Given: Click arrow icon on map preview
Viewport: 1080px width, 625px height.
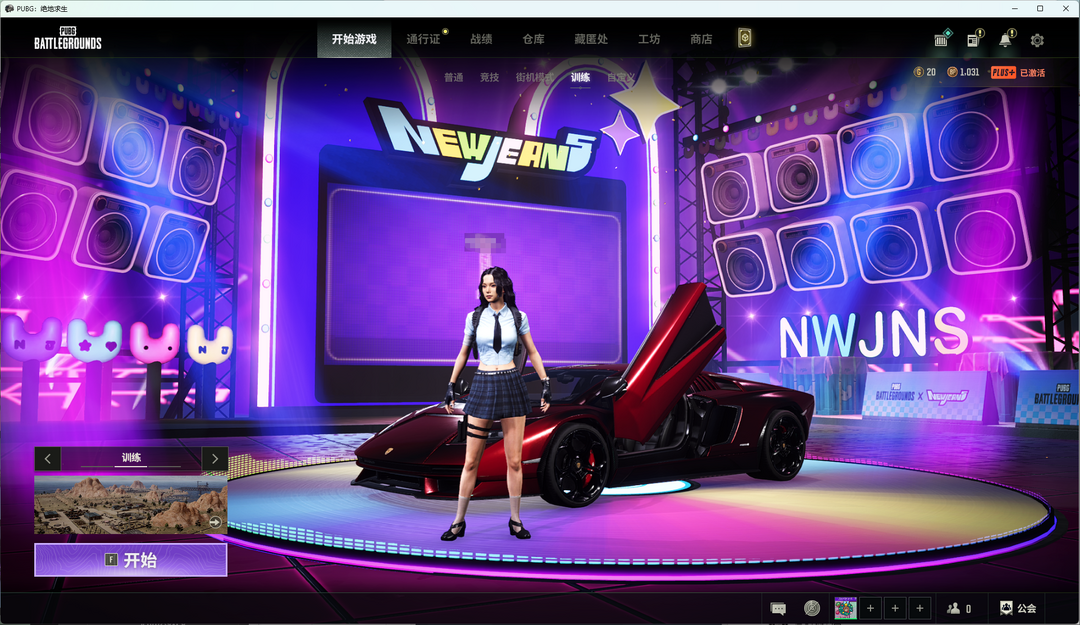Looking at the screenshot, I should click(x=216, y=522).
